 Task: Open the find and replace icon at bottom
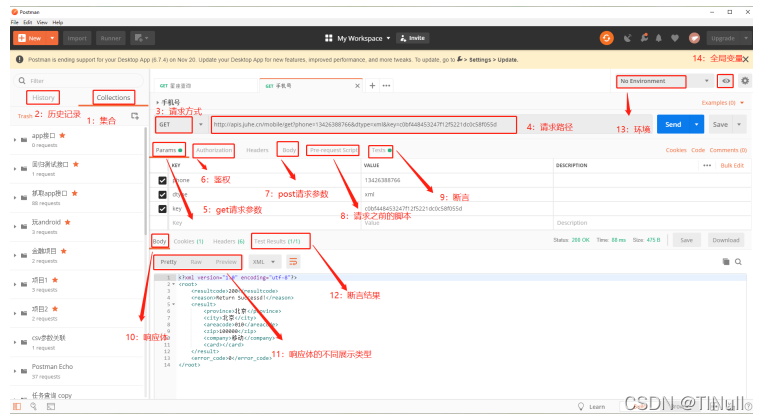tap(34, 406)
